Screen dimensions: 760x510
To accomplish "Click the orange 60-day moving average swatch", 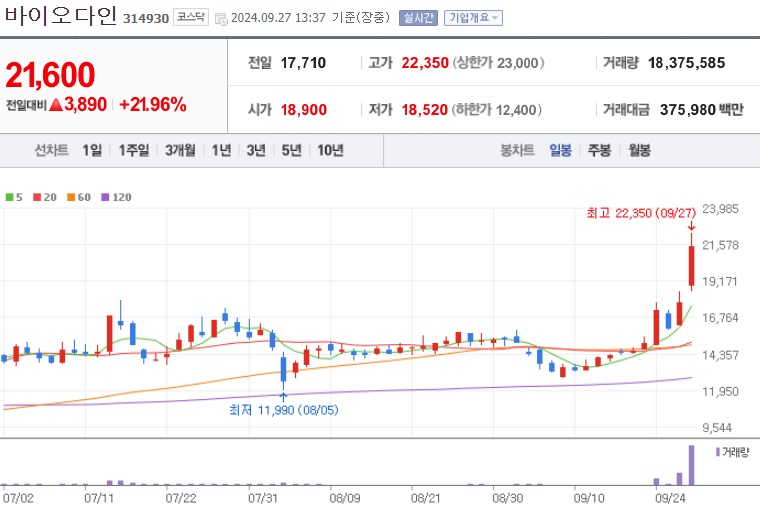I will coord(71,197).
